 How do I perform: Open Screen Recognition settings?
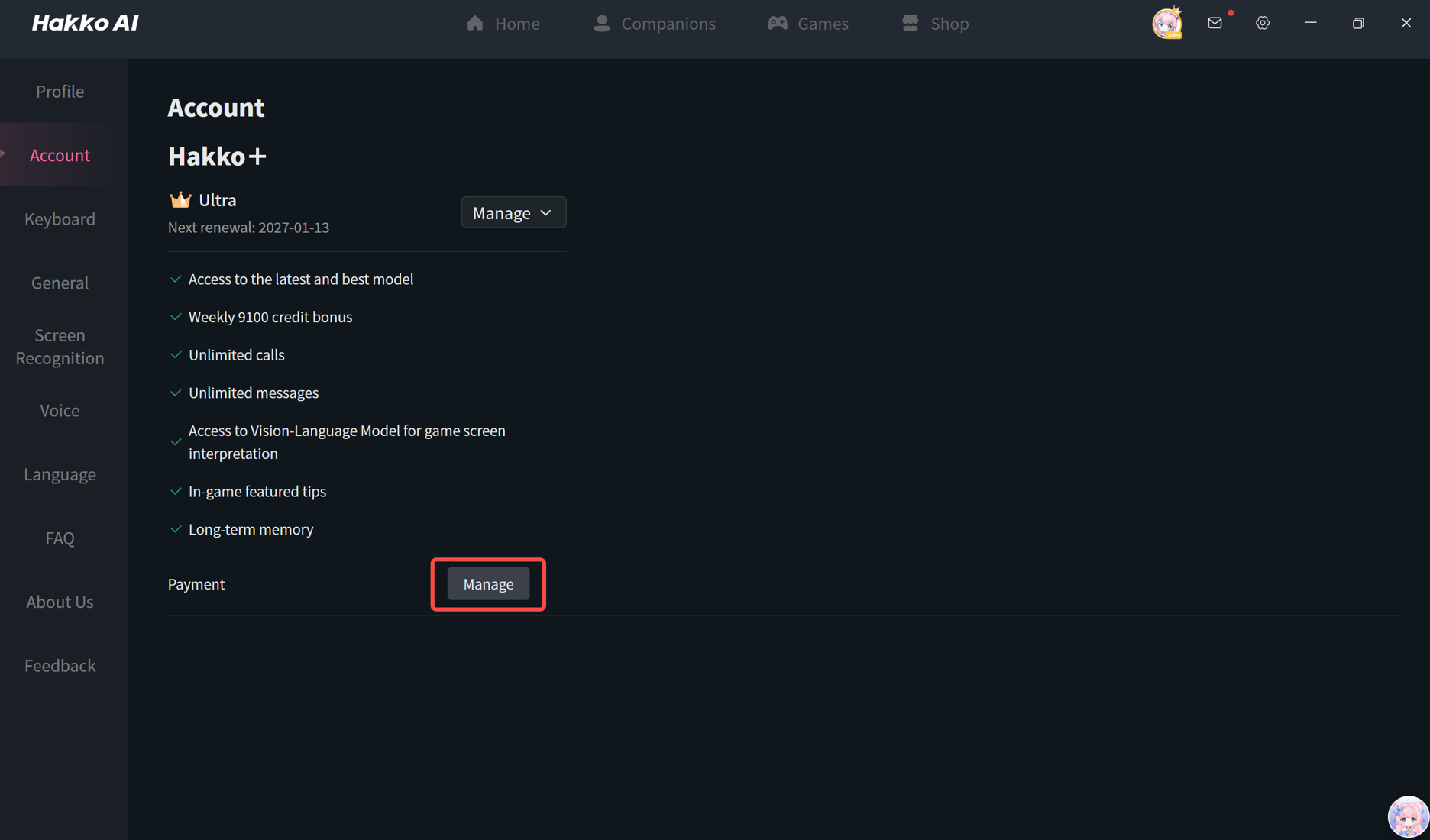pos(60,346)
